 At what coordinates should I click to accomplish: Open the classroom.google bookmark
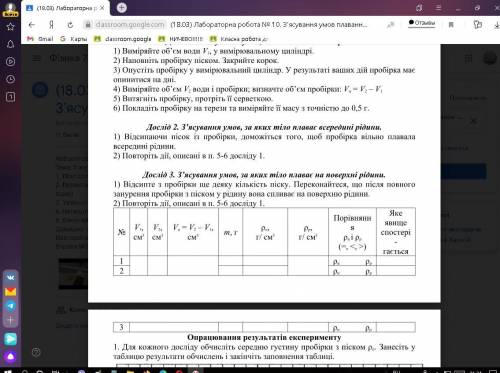(123, 39)
